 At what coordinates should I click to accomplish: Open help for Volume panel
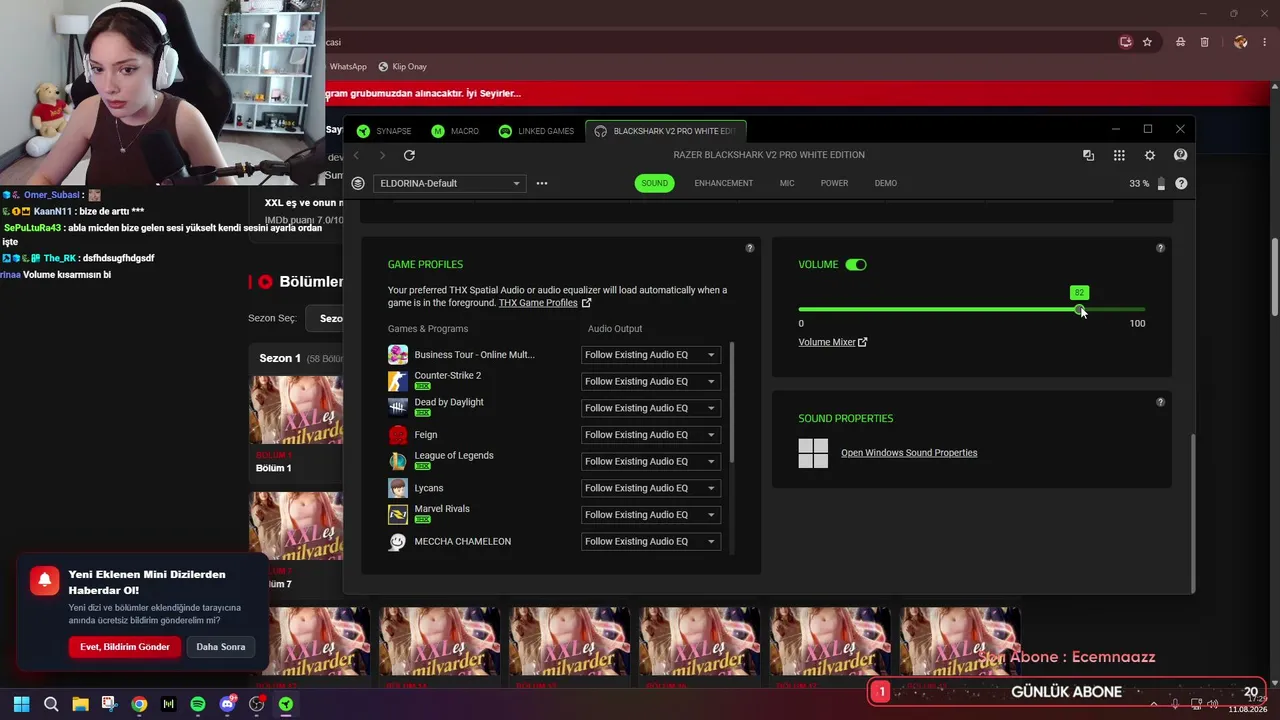pyautogui.click(x=1160, y=248)
